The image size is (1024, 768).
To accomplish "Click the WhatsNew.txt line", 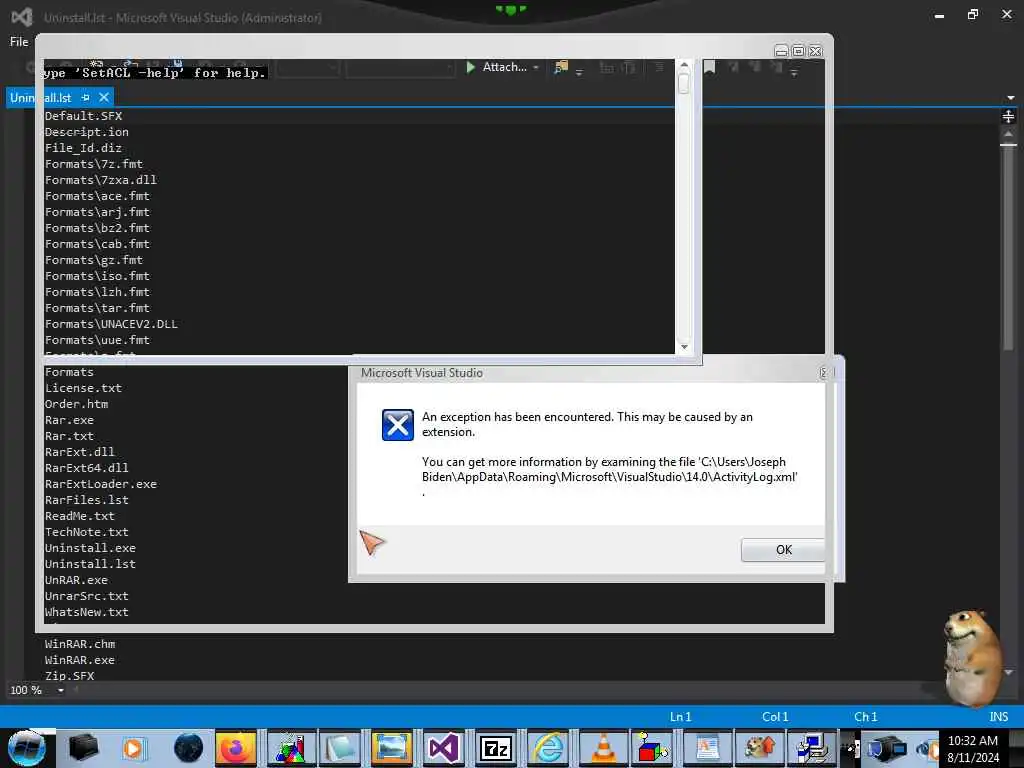I will click(x=86, y=612).
